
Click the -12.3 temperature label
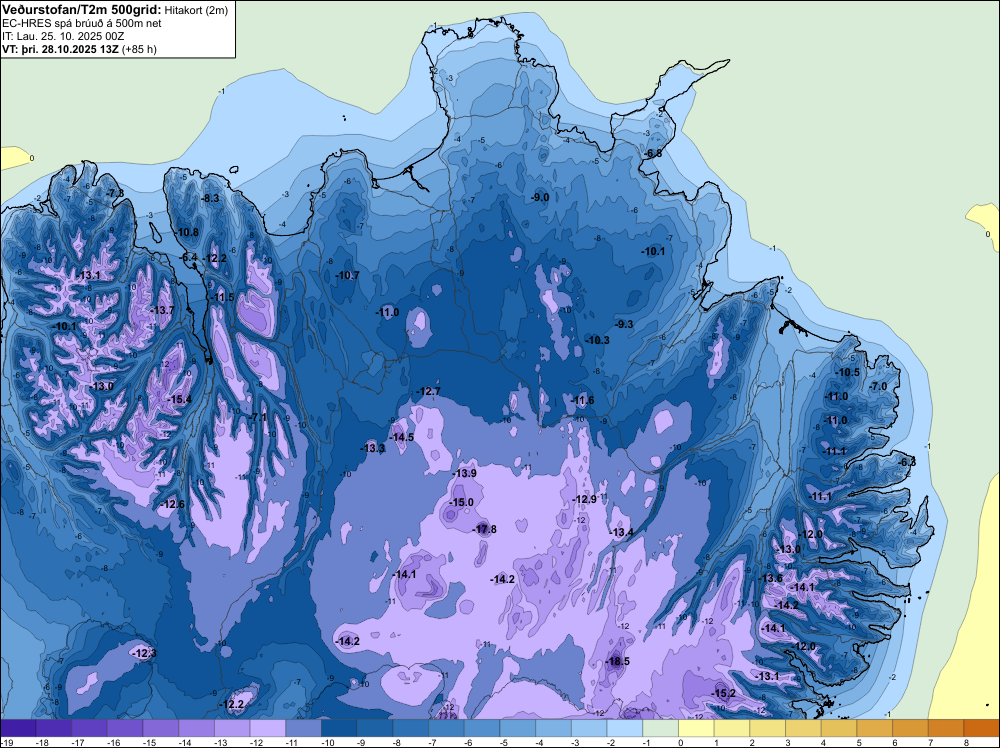click(x=144, y=653)
